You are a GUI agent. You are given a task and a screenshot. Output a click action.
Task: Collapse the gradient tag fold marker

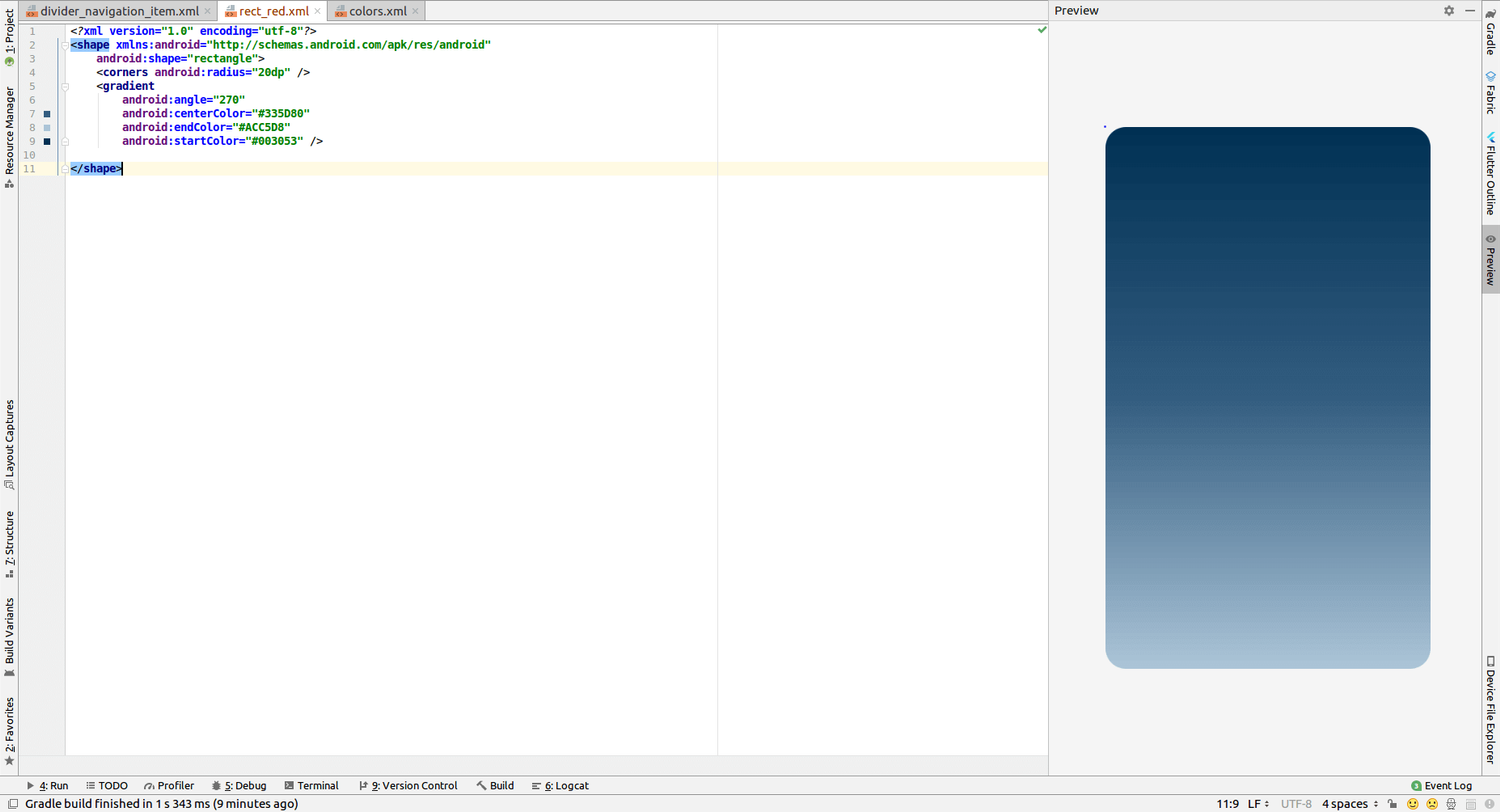click(x=64, y=87)
